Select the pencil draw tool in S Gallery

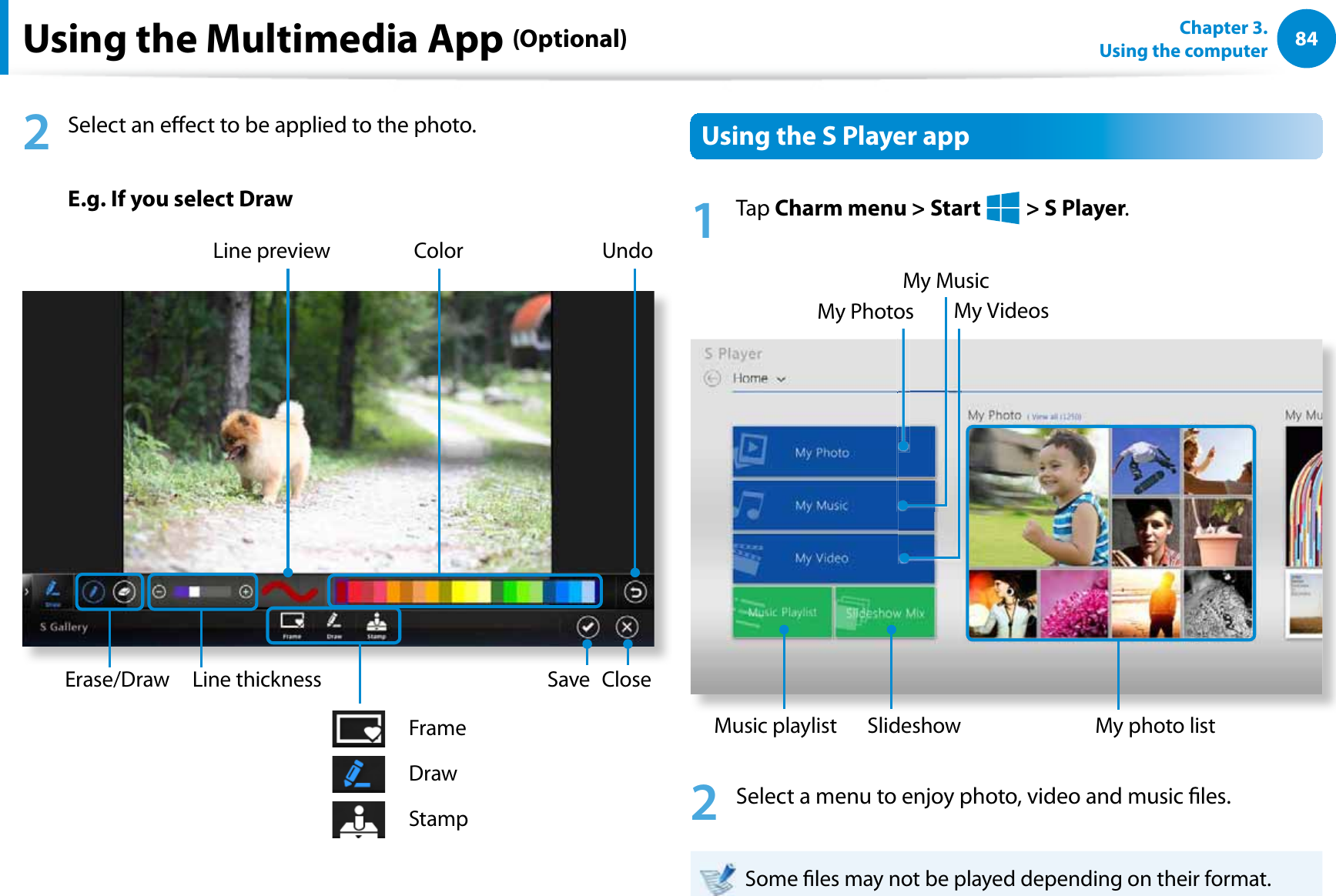click(93, 592)
